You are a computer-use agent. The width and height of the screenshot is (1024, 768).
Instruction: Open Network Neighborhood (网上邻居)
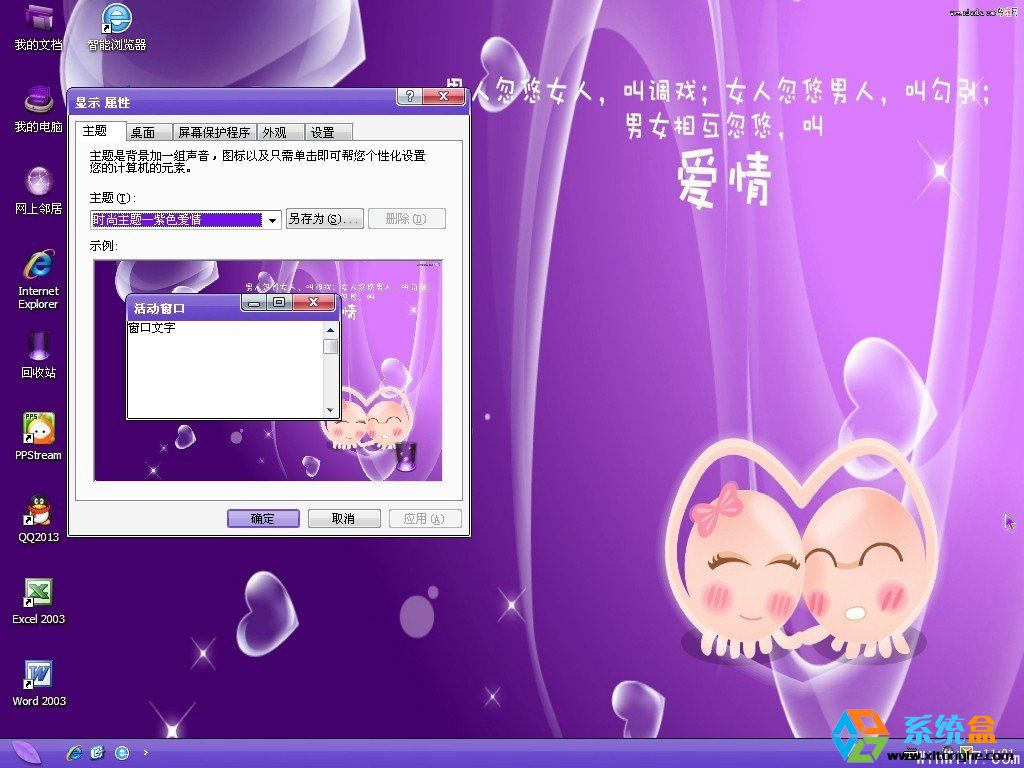(x=36, y=185)
